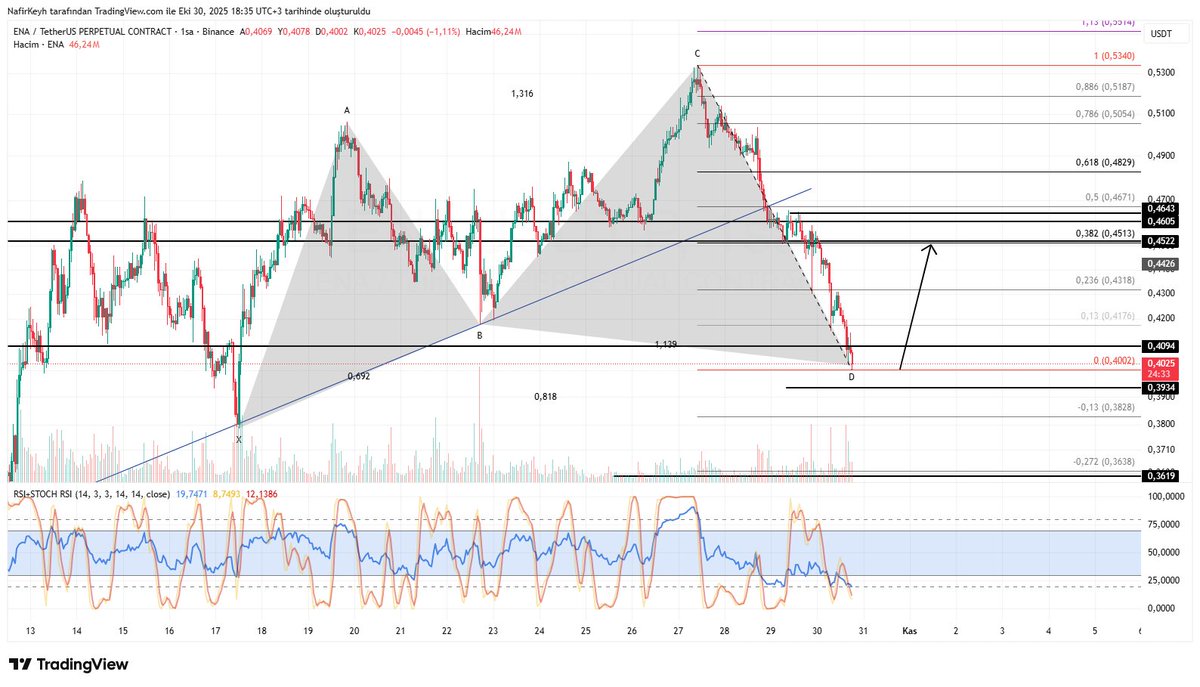The width and height of the screenshot is (1200, 687).
Task: Click harmonic pattern point X label
Action: (239, 439)
